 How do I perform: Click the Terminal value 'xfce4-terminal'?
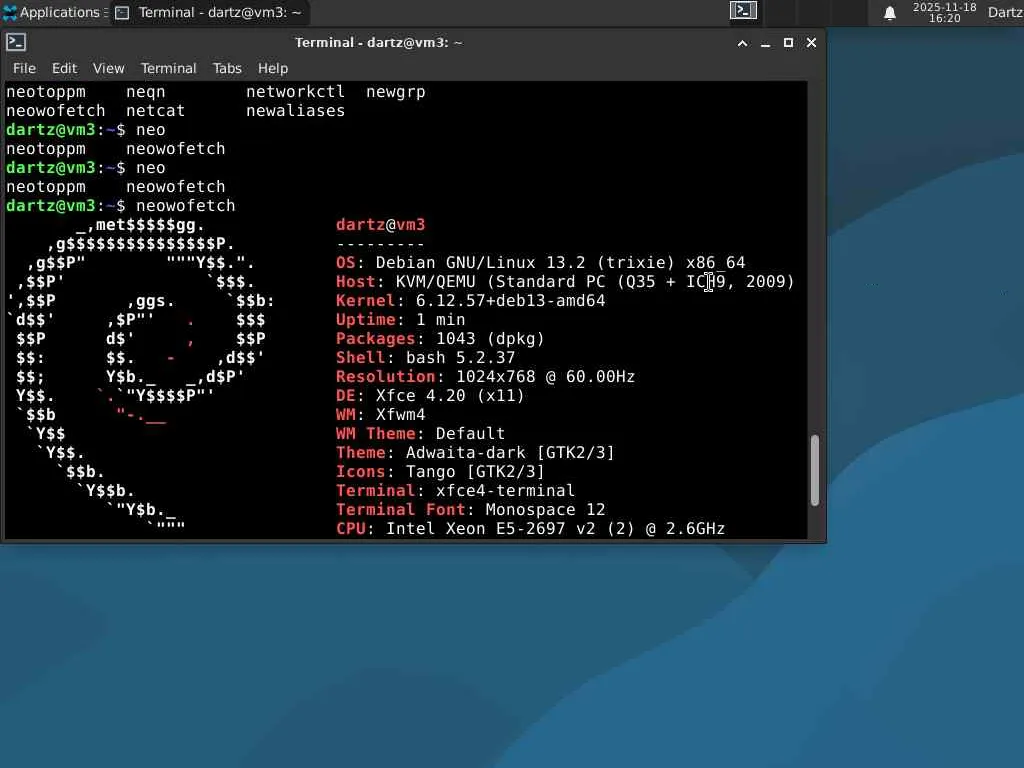pyautogui.click(x=505, y=490)
